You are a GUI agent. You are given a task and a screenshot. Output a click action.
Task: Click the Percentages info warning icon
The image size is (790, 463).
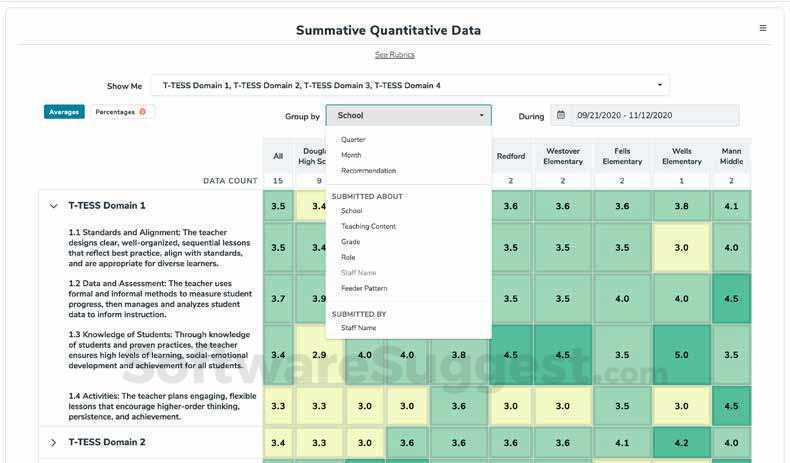pos(143,112)
